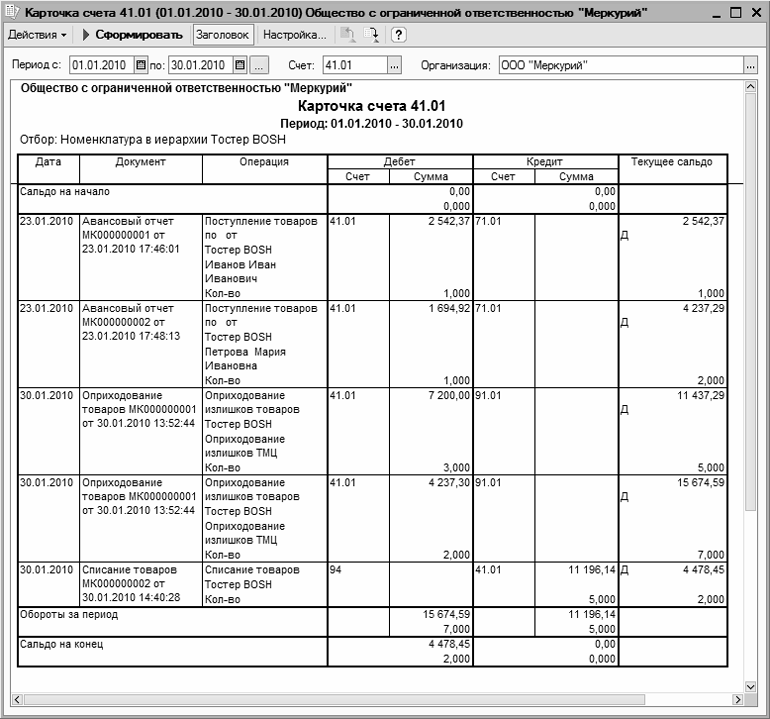
Task: Open Настройка... settings
Action: click(294, 35)
